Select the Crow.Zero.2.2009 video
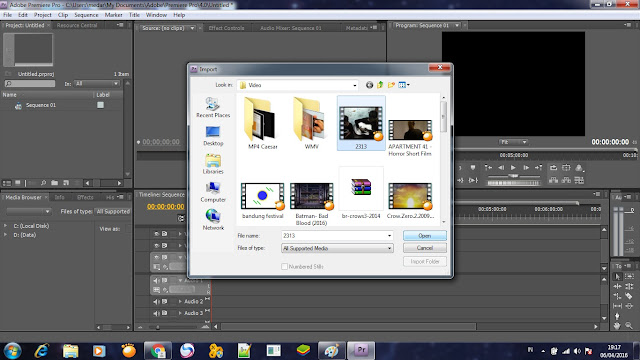 [x=410, y=201]
